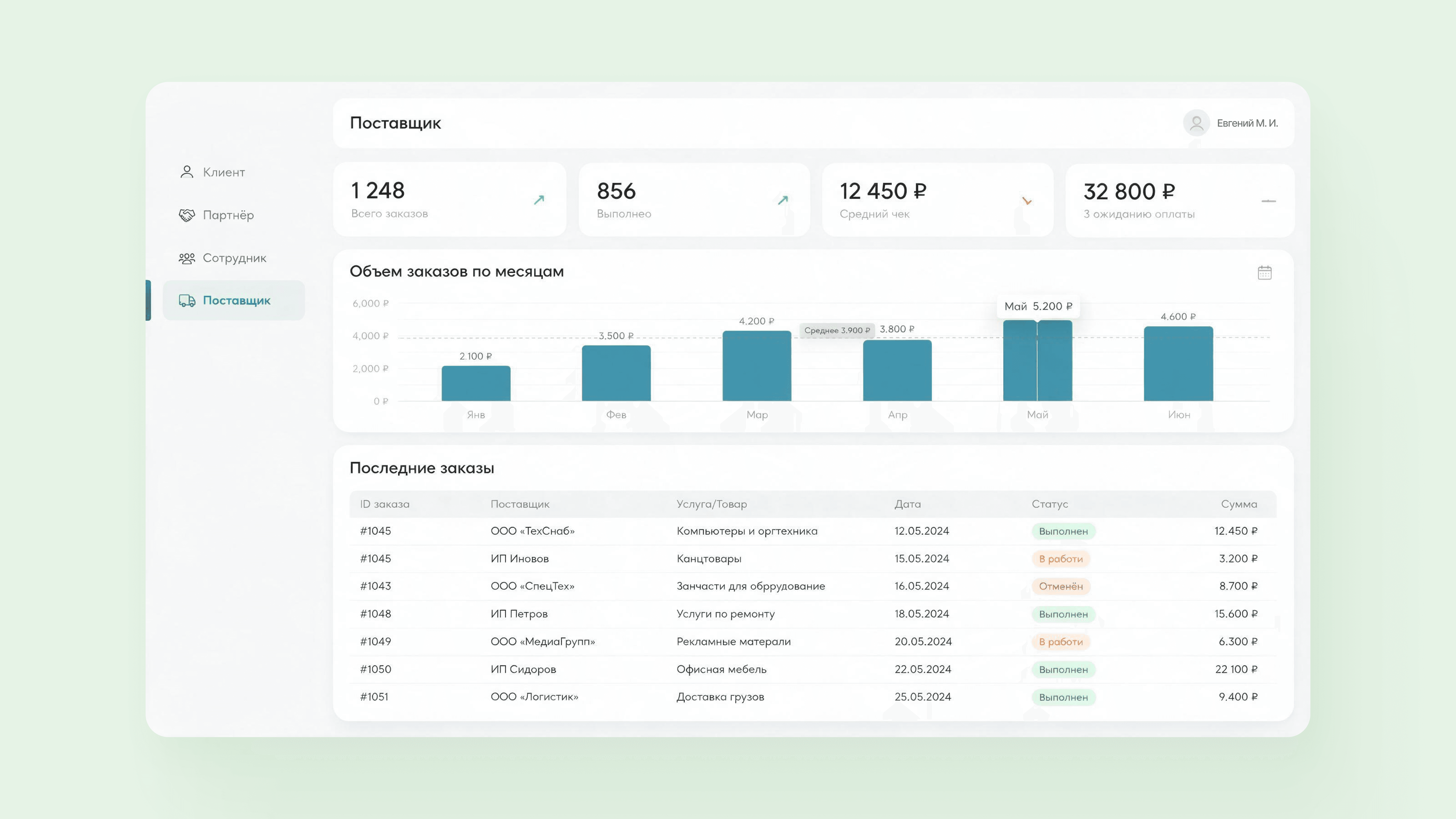This screenshot has height=819, width=1456.
Task: Select the Май bar in the chart
Action: click(1038, 361)
